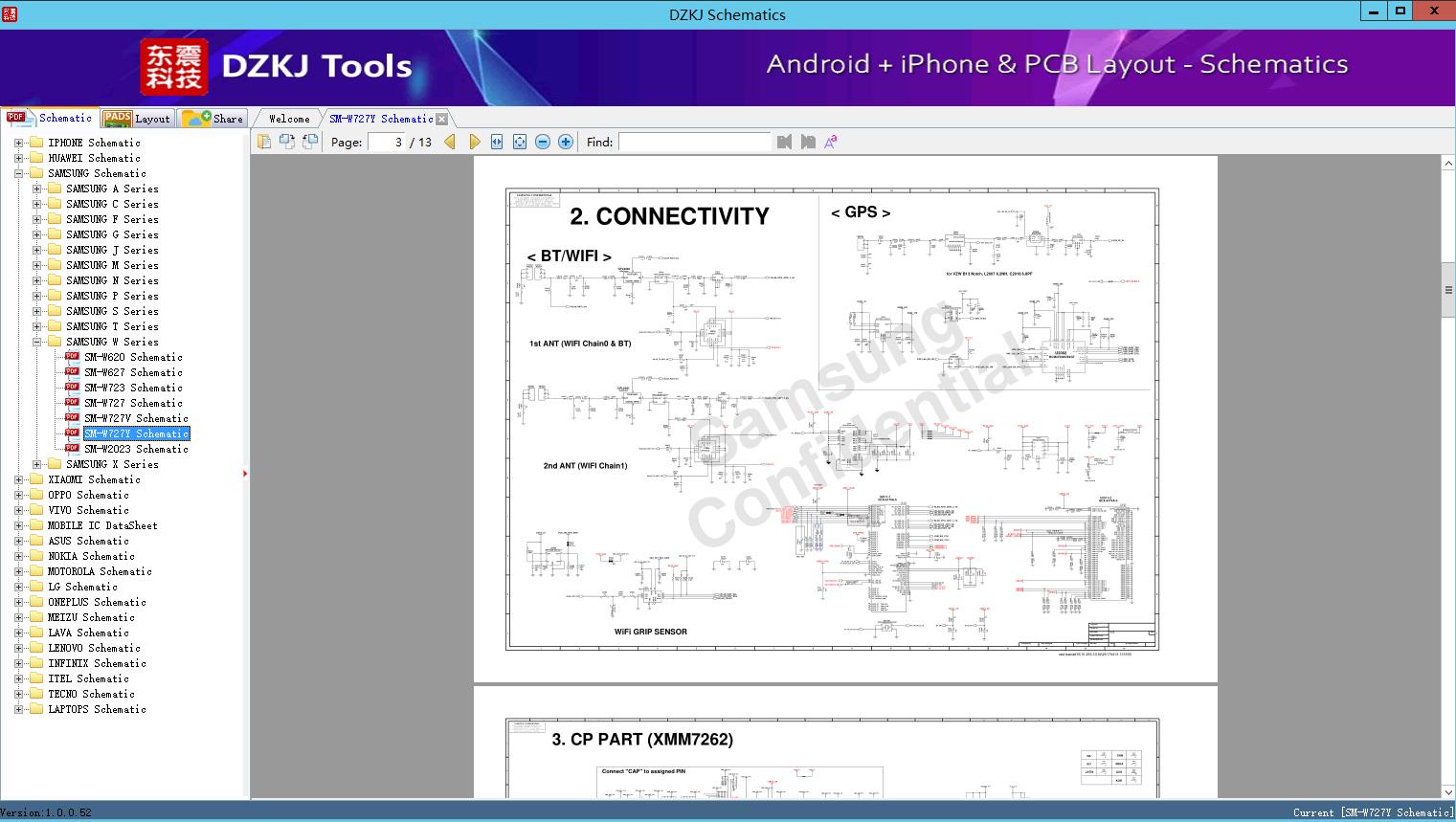Select the MOBILE IC DataSheet folder
Screen dimensions: 1456x822
tap(102, 525)
